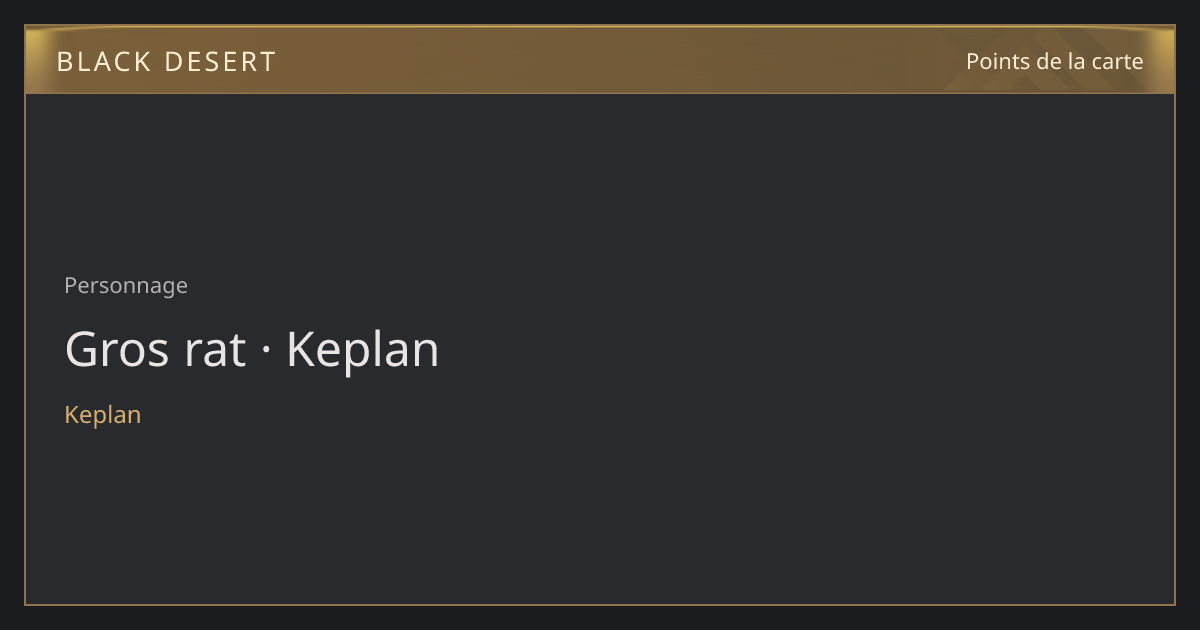Click the BLACK DESERT logo text
The width and height of the screenshot is (1200, 630).
coord(166,62)
